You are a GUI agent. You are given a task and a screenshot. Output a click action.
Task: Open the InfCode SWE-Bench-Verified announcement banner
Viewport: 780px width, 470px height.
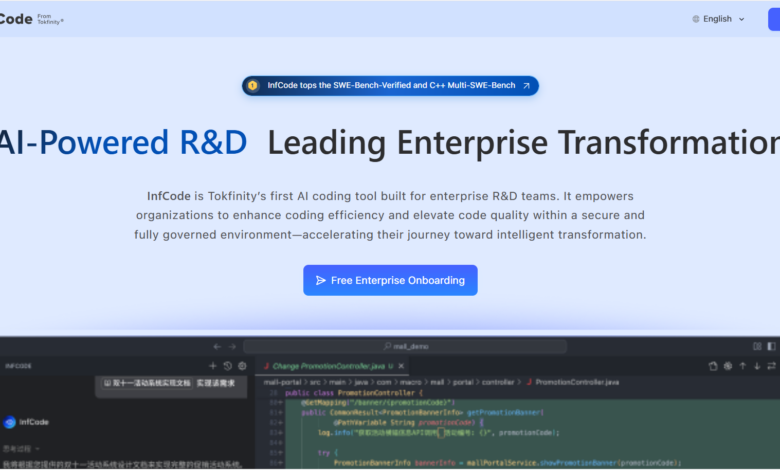click(390, 86)
